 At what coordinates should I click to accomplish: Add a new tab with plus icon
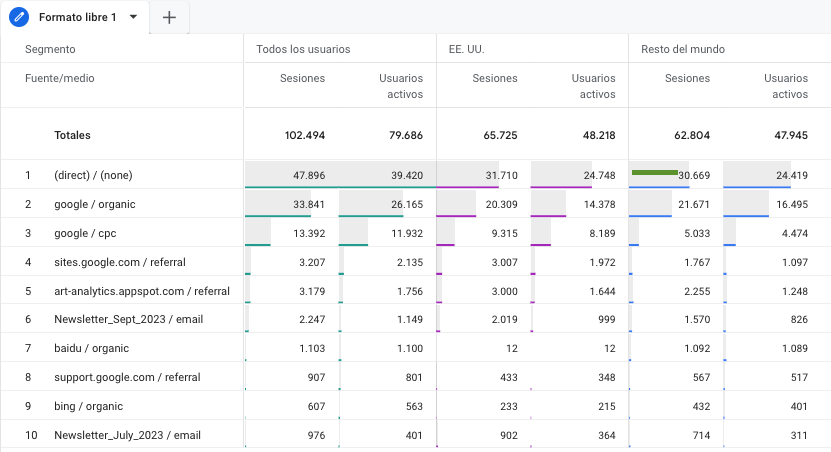point(169,17)
